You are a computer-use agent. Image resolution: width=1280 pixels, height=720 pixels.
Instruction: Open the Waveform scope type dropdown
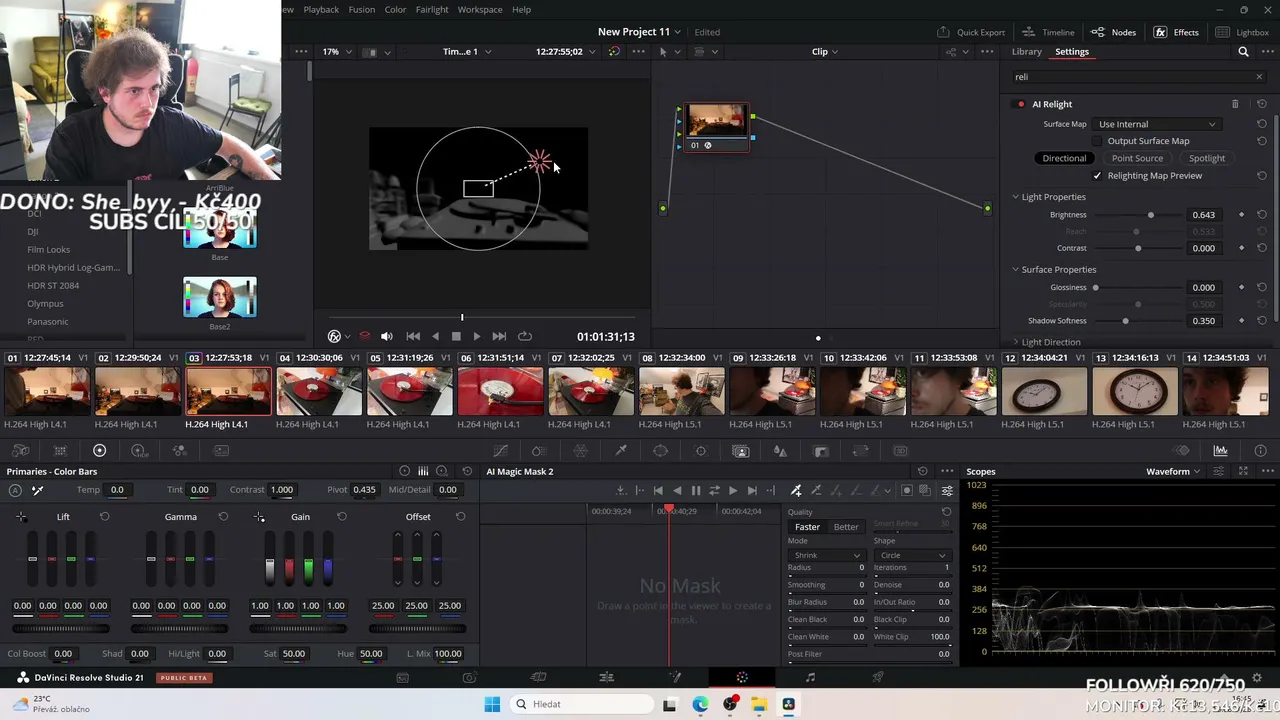1173,472
